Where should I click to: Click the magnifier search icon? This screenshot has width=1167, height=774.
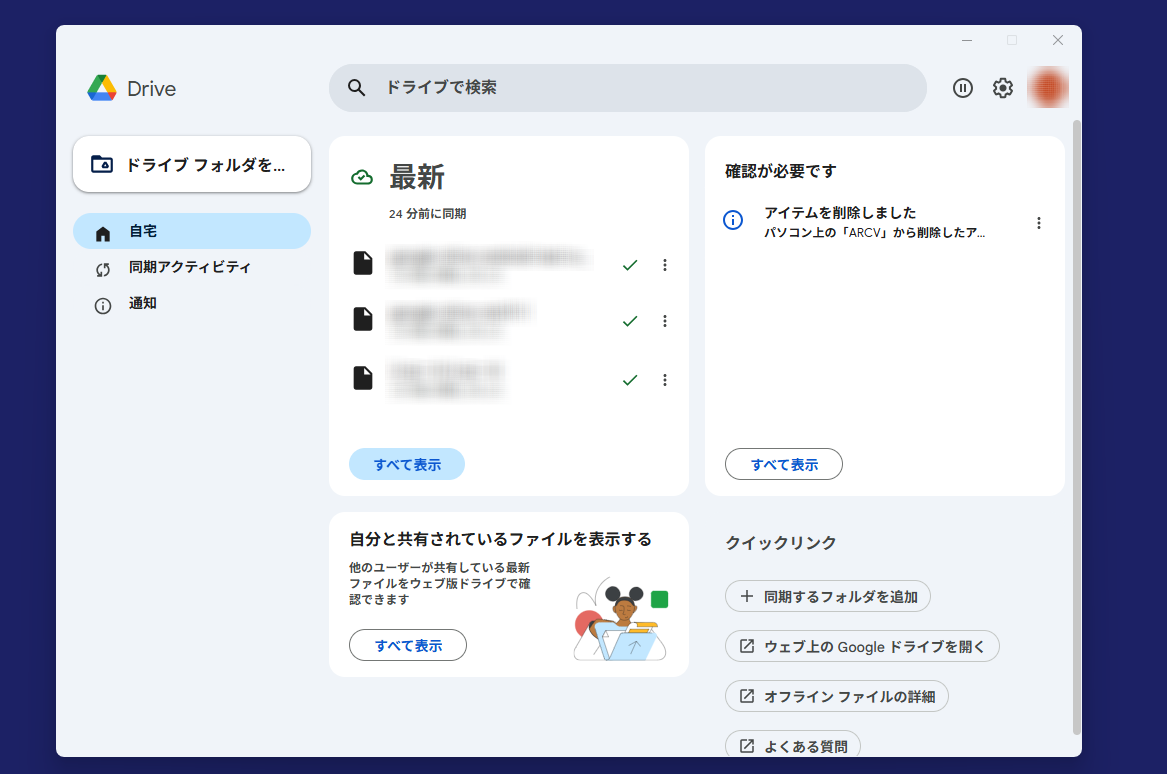(357, 88)
